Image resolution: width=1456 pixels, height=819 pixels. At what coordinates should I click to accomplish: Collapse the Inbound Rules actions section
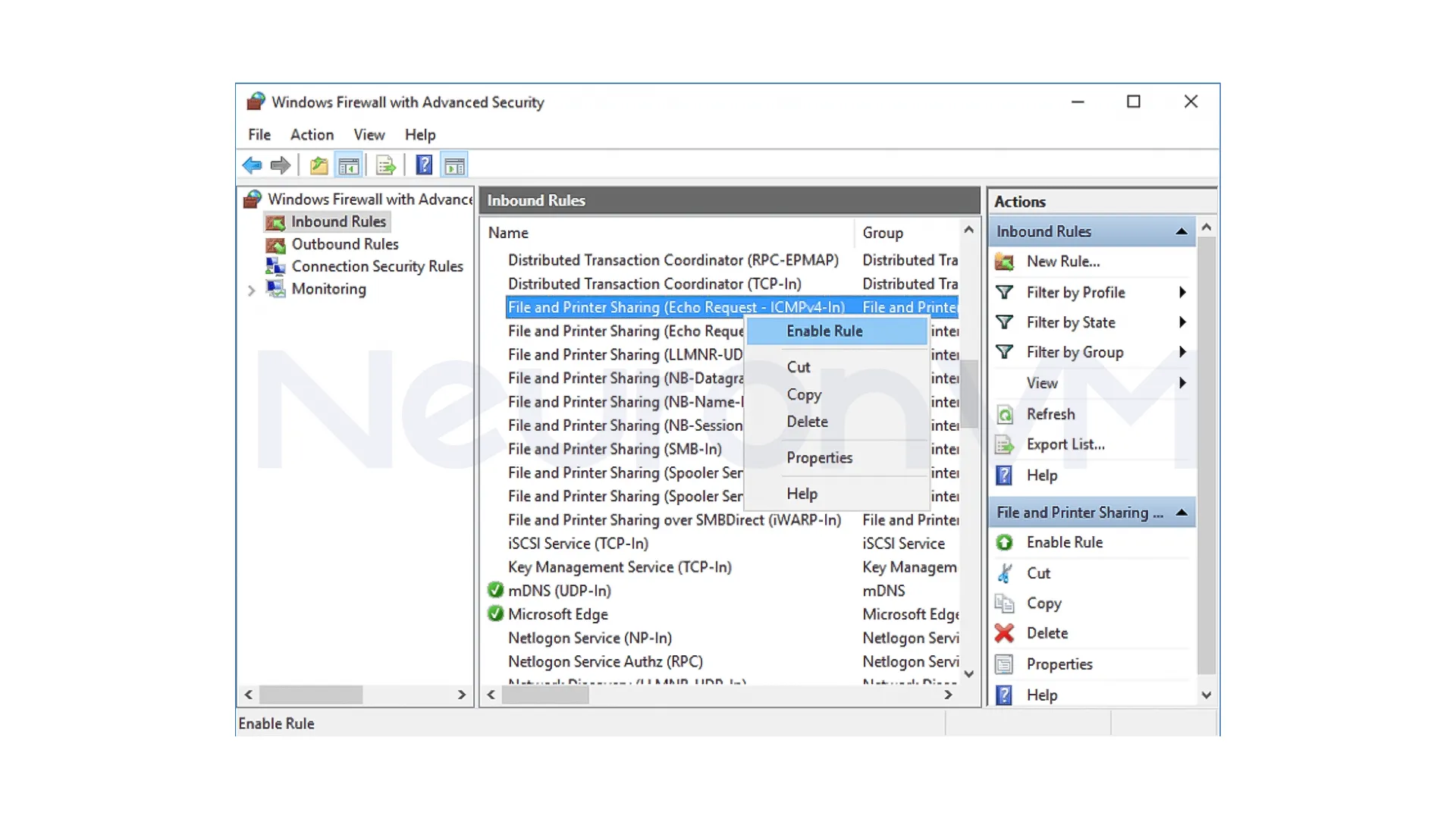1181,232
